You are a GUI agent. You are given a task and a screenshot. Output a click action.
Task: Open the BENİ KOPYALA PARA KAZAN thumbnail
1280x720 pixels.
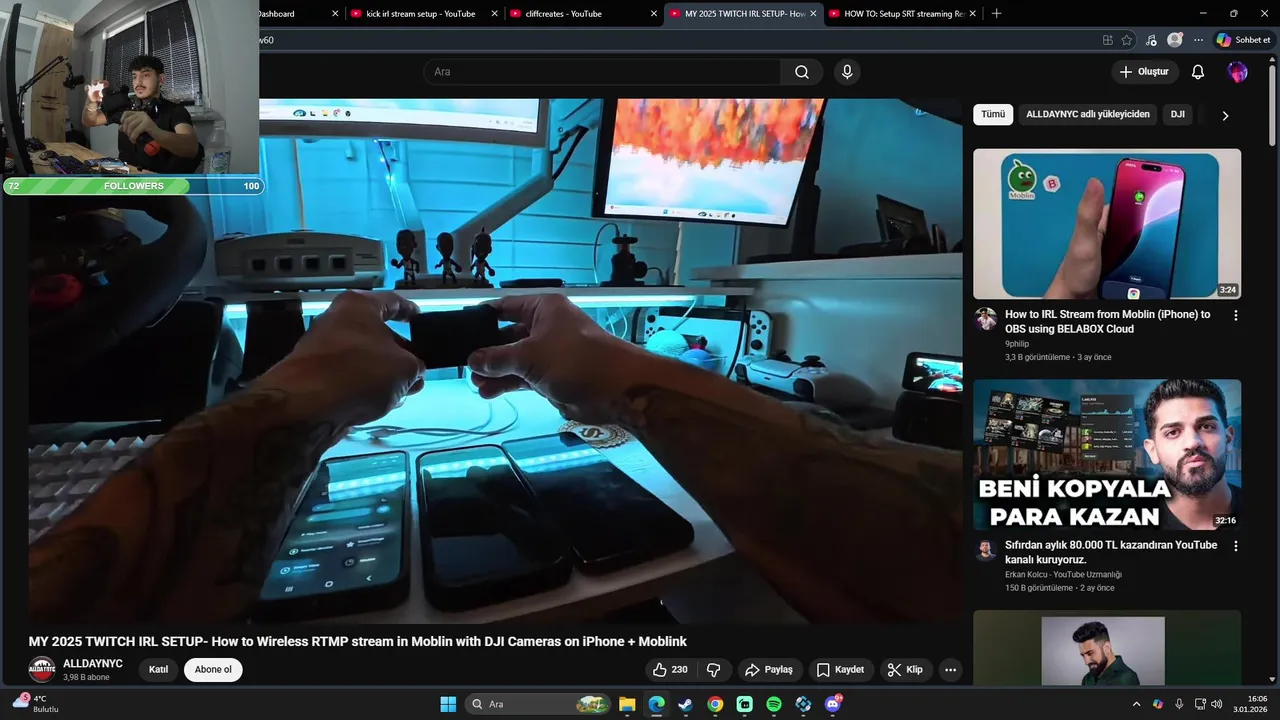point(1107,455)
